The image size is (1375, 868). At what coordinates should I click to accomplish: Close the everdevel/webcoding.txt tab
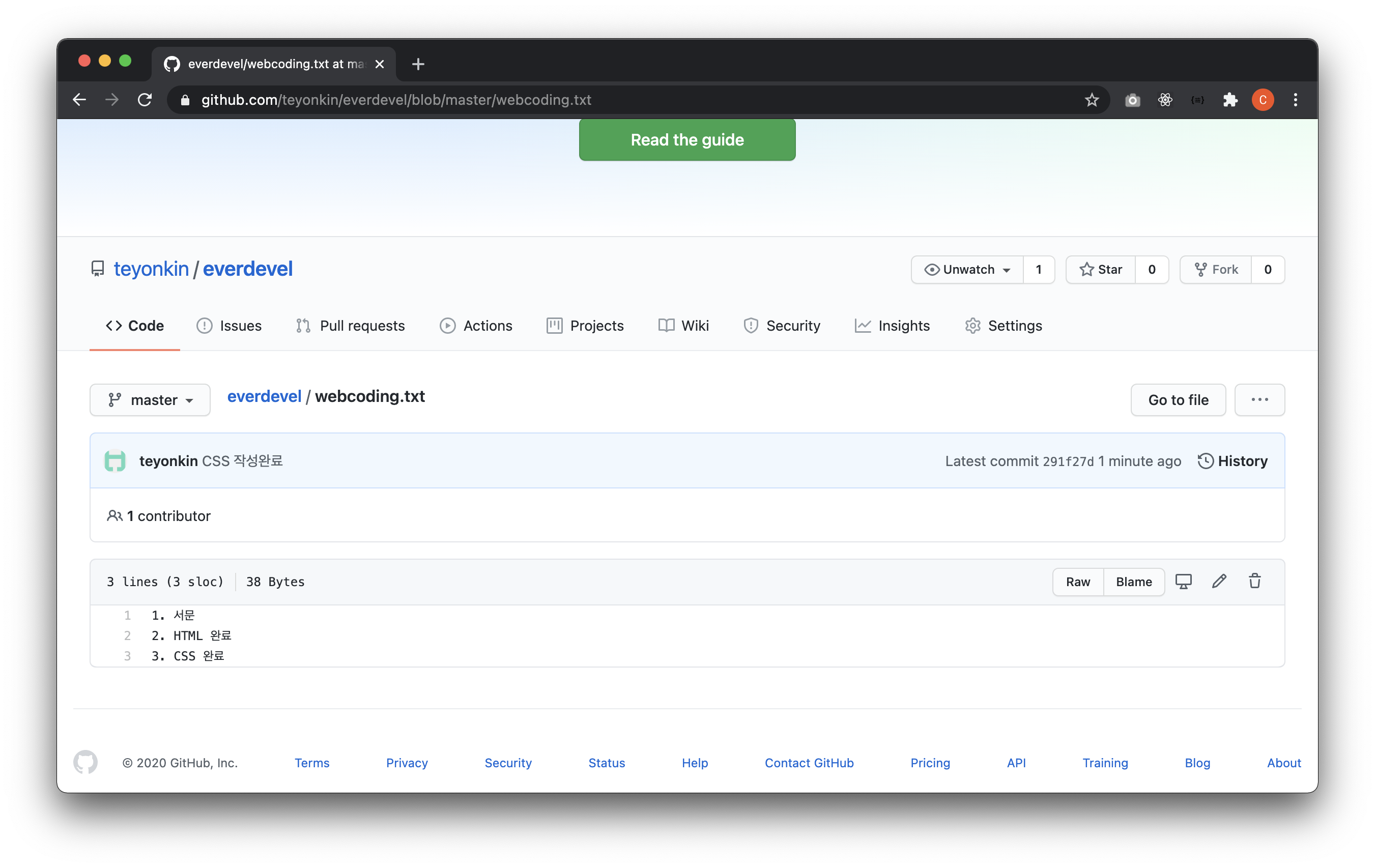379,64
